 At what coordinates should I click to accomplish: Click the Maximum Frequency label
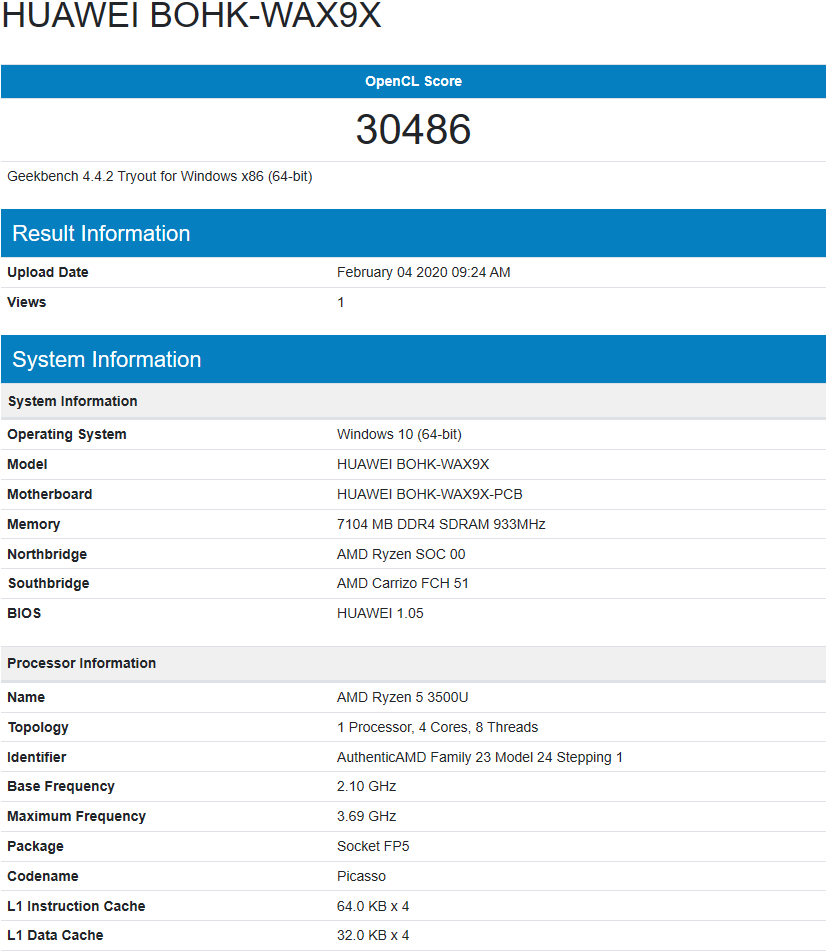(x=76, y=816)
